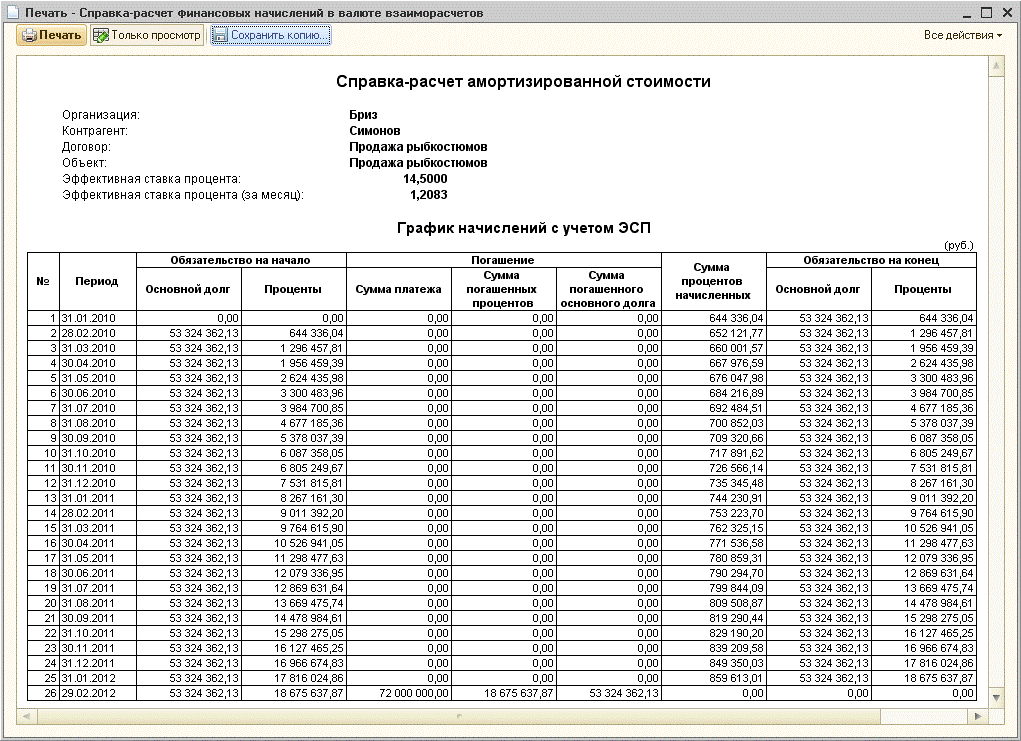The height and width of the screenshot is (741, 1021).
Task: Select the 72 000 000,00 payment cell
Action: tap(398, 693)
